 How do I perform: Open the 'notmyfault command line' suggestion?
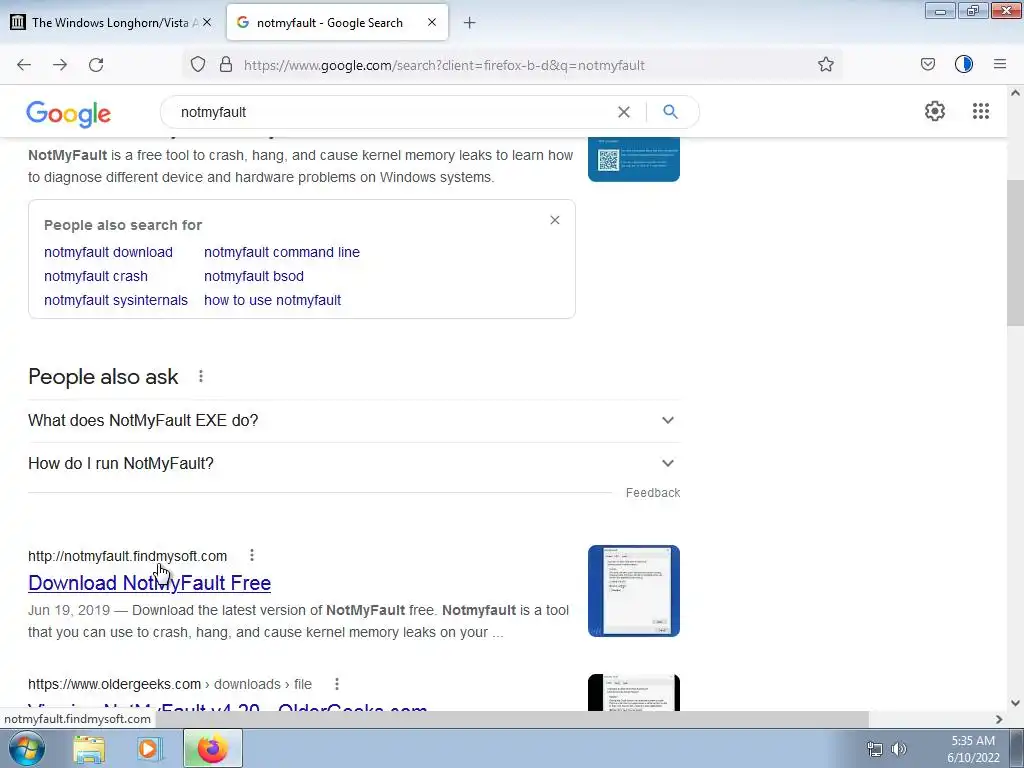[x=281, y=252]
